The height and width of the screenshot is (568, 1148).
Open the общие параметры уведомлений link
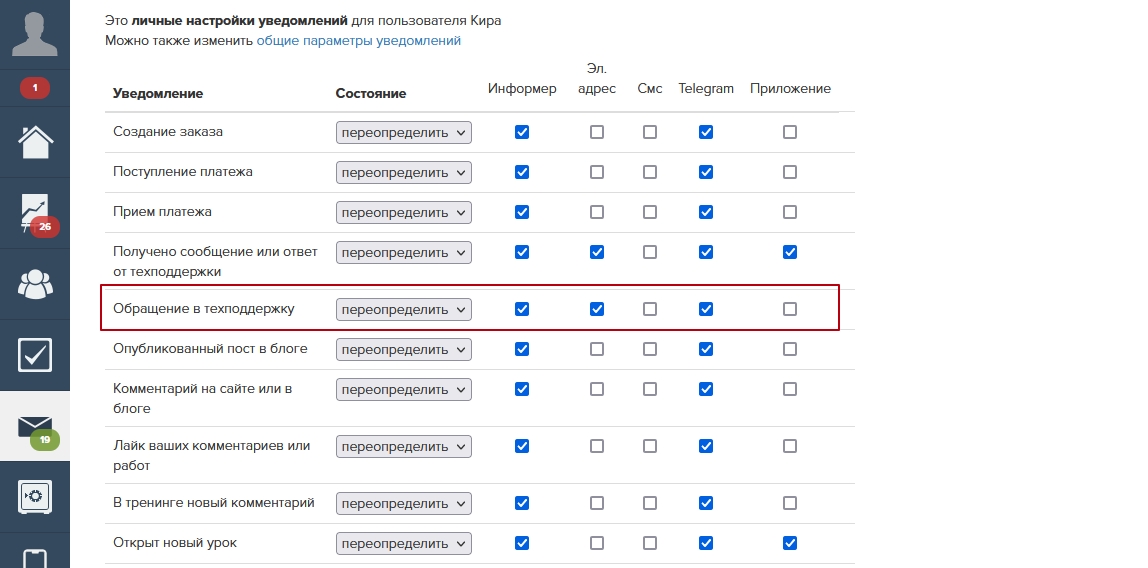click(359, 41)
